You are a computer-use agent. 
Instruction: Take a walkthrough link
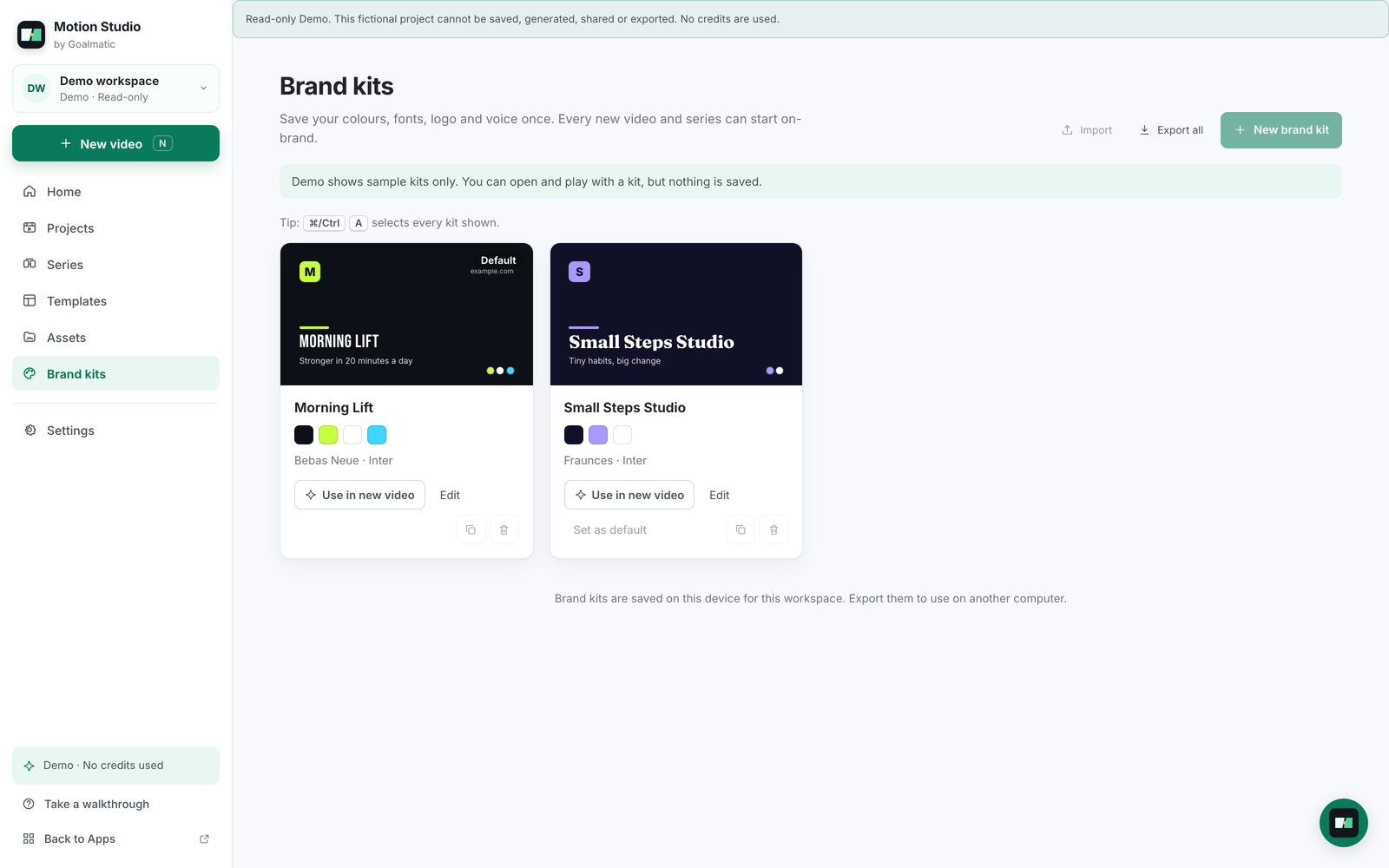click(x=115, y=804)
